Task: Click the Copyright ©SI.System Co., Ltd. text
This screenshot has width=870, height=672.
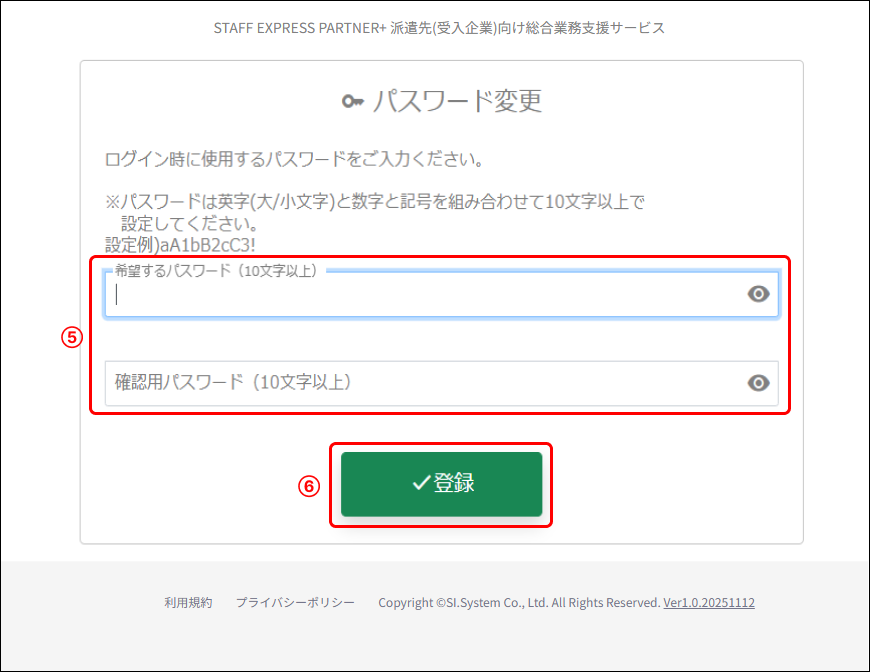Action: [519, 603]
